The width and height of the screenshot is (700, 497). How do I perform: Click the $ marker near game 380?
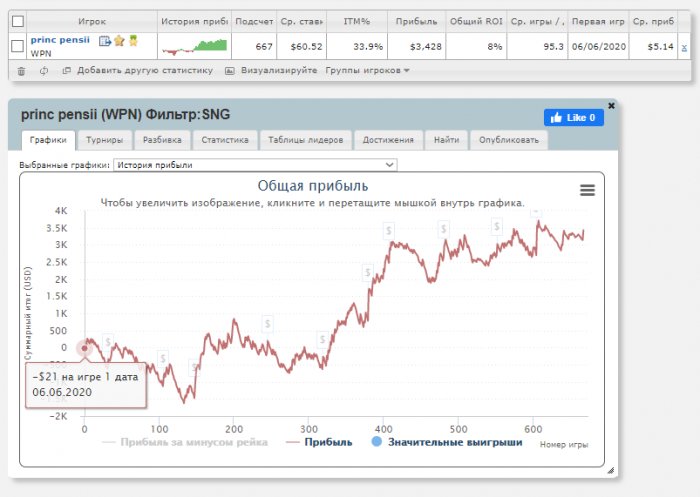tap(367, 271)
